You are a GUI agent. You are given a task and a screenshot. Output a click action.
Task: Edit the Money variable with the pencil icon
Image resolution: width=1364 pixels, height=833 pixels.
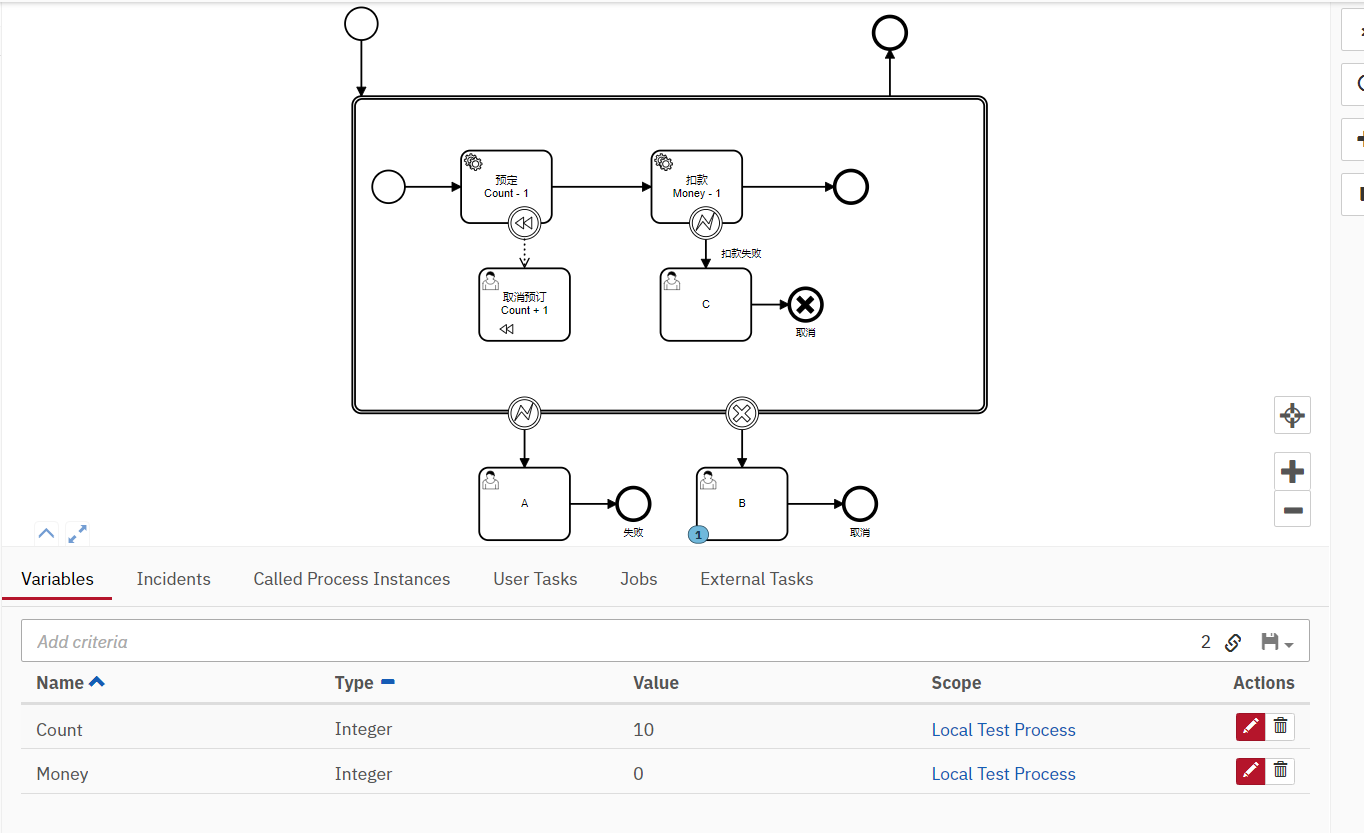(1250, 771)
